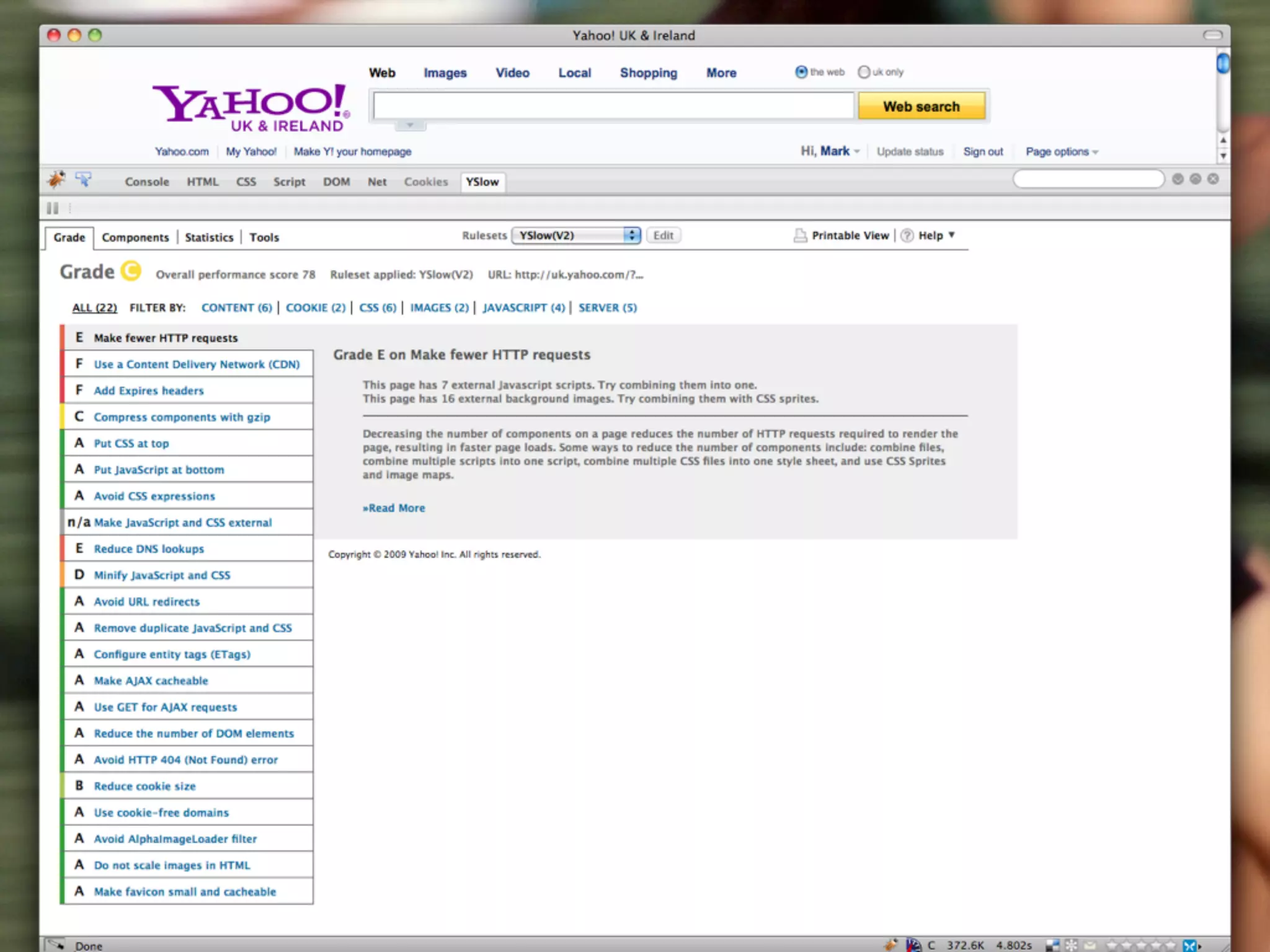Select the 'the web' radio button
This screenshot has width=1270, height=952.
coord(801,72)
